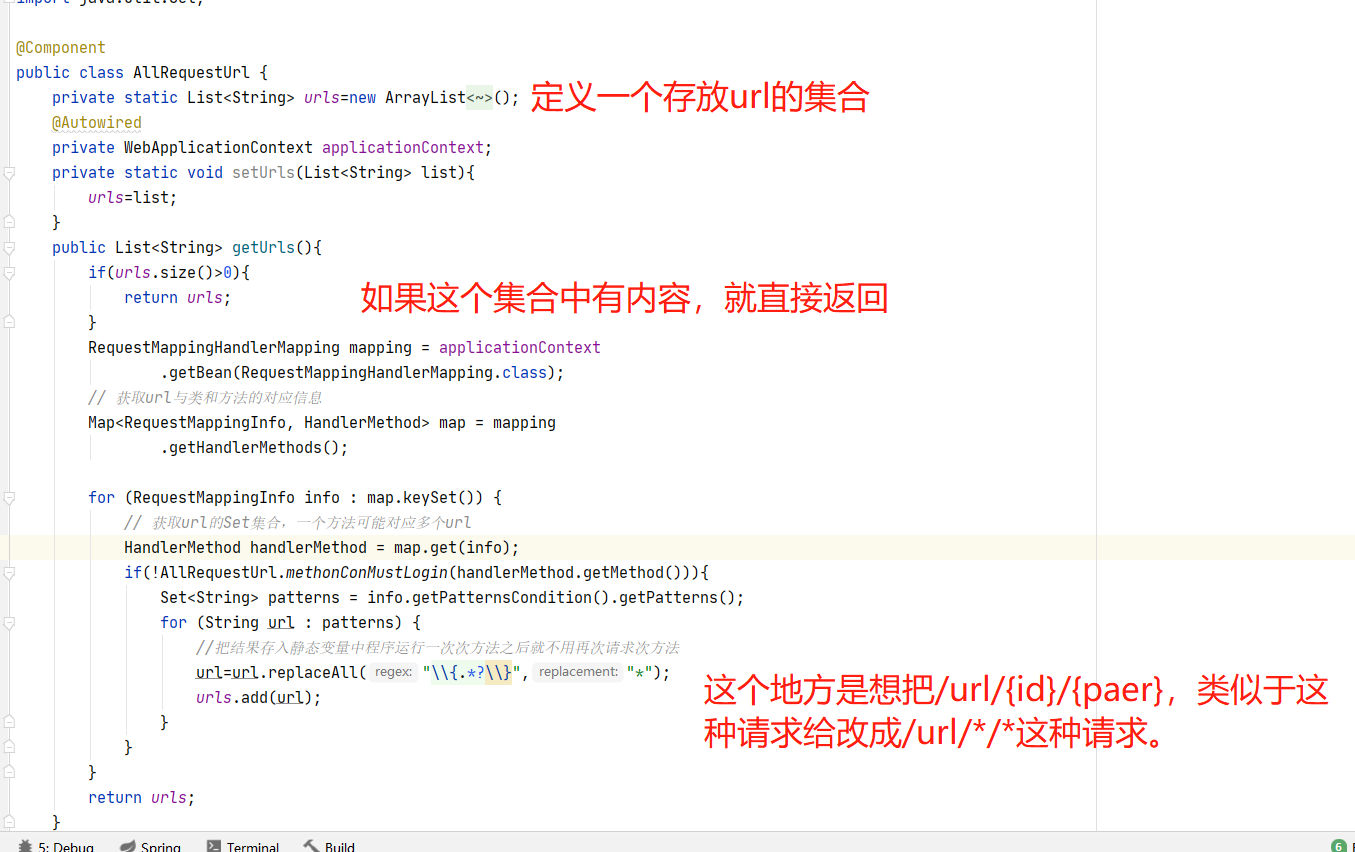This screenshot has height=852, width=1355.
Task: Click the regex string "\\{.*?\\}"
Action: 473,672
